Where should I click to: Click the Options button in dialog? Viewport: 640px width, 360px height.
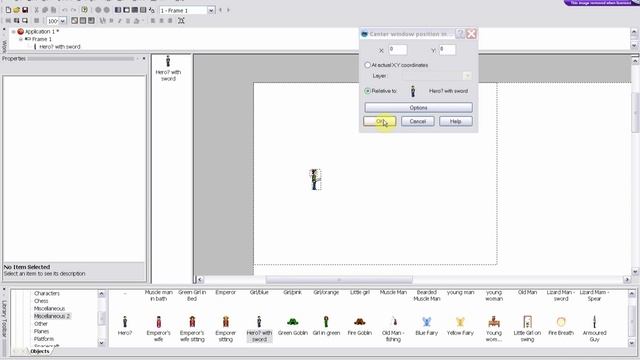(418, 108)
